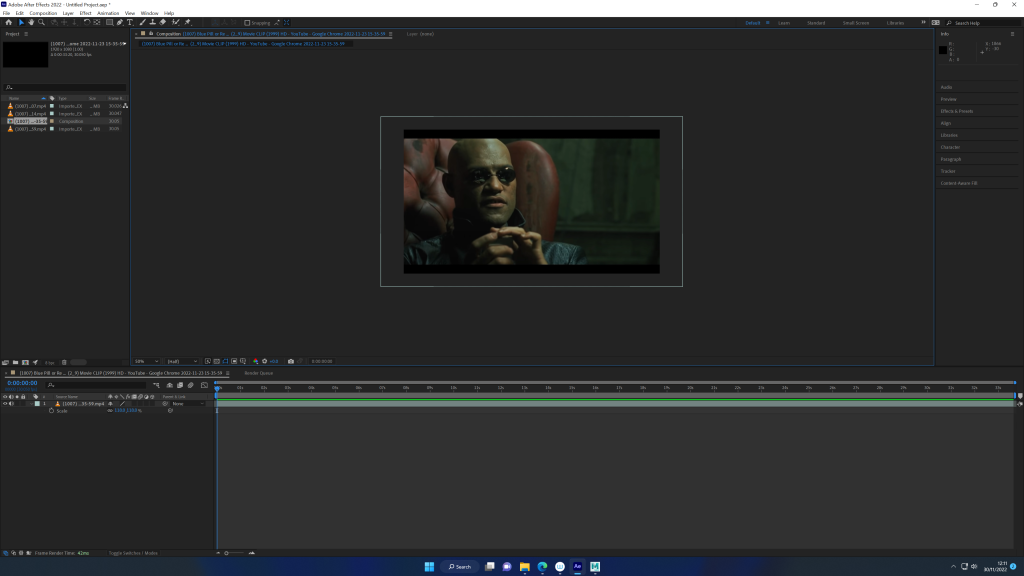The width and height of the screenshot is (1024, 576).
Task: Click layer 1 label color swatch
Action: click(37, 404)
